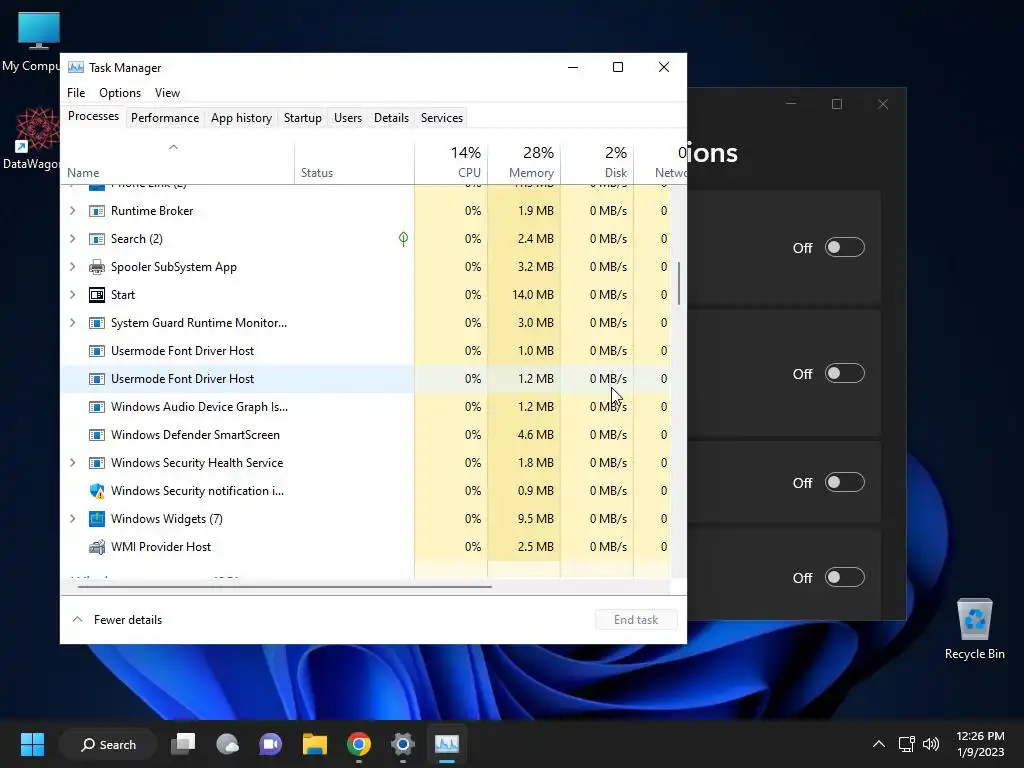Open the File menu

[x=76, y=93]
